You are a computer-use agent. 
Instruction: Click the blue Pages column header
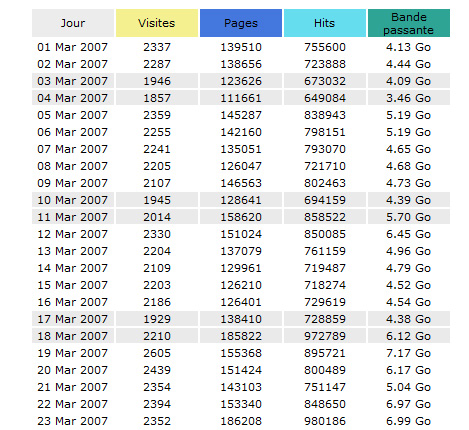tap(241, 23)
